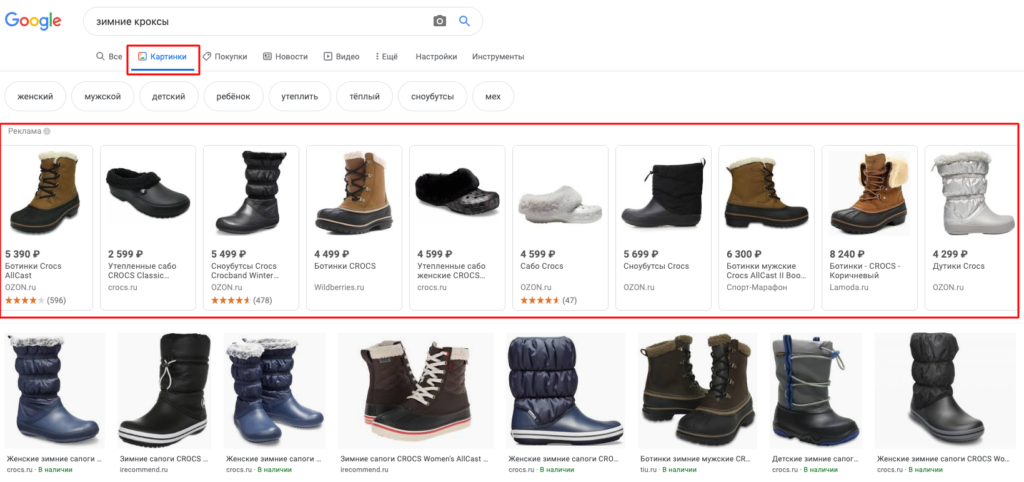This screenshot has height=482, width=1024.
Task: Click the Google logo
Action: coord(33,21)
